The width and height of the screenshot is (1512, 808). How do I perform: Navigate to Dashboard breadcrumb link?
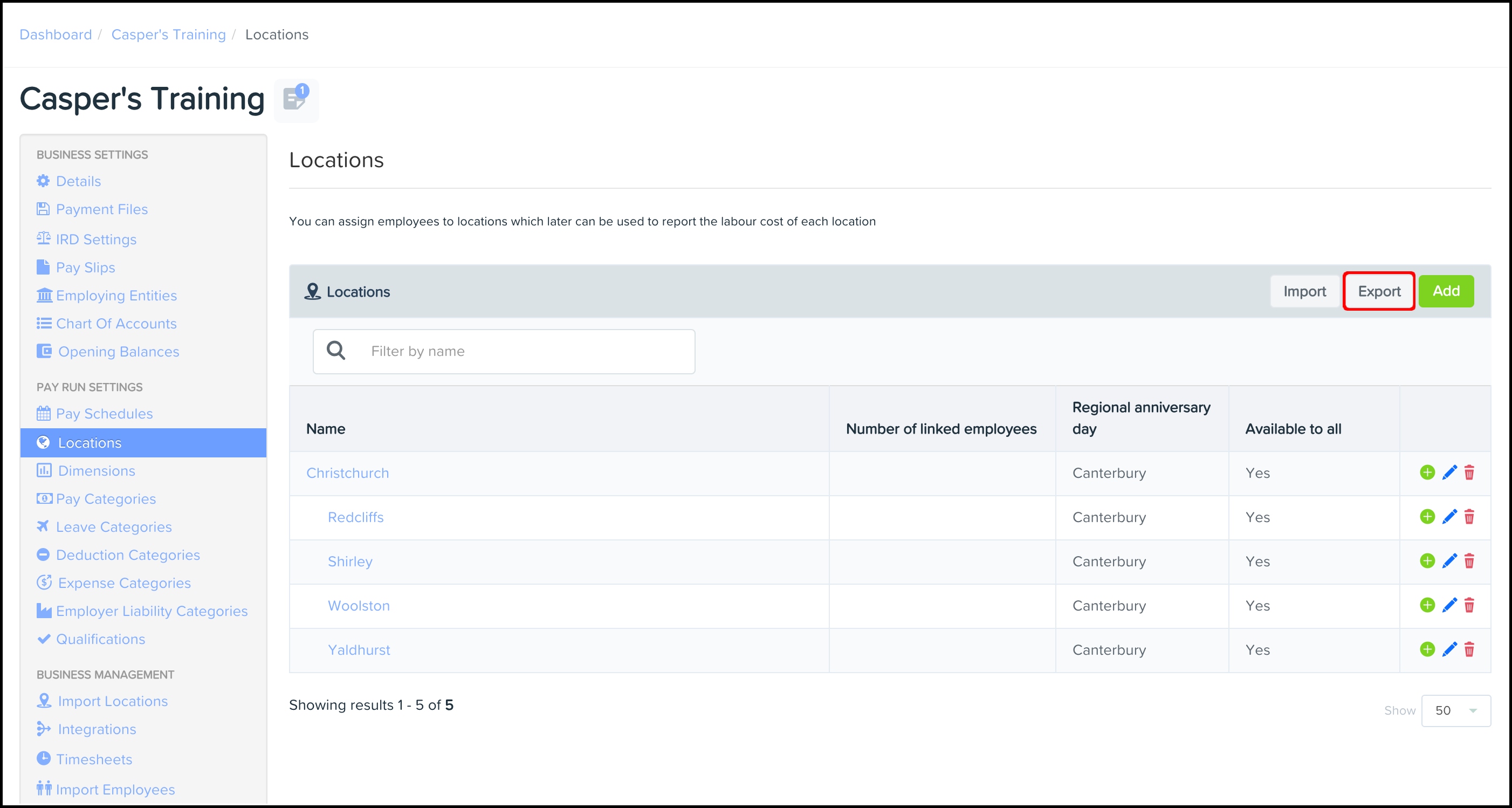(56, 35)
